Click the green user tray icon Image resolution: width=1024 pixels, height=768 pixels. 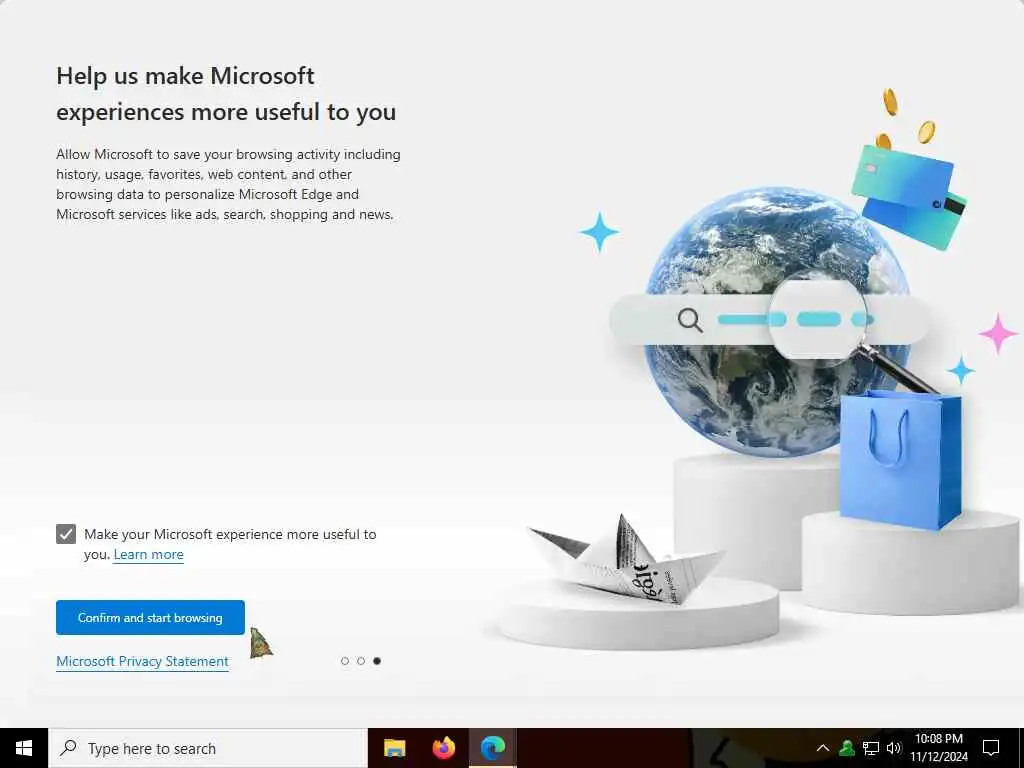point(847,748)
